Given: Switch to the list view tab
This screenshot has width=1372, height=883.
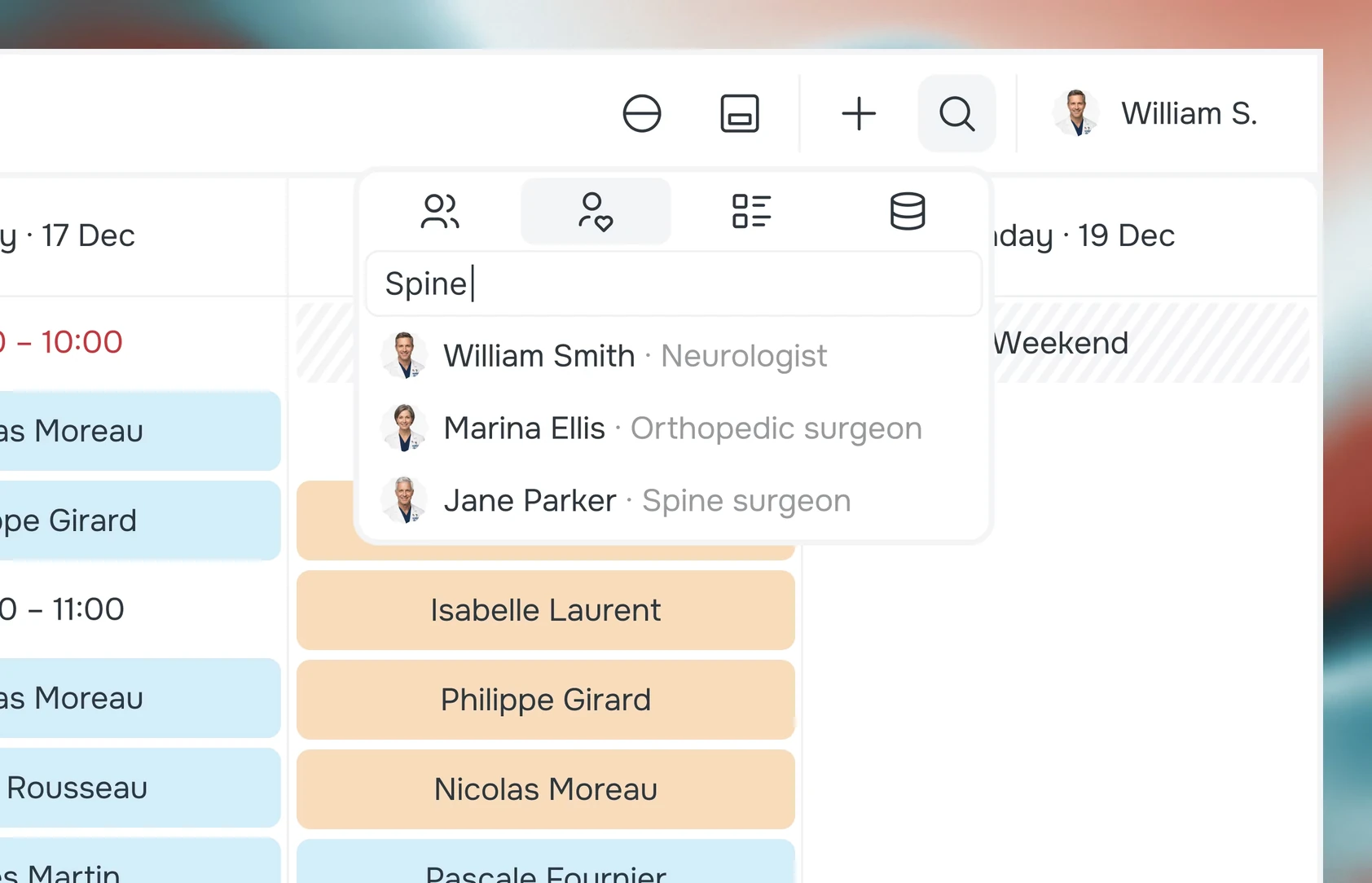Looking at the screenshot, I should tap(752, 212).
